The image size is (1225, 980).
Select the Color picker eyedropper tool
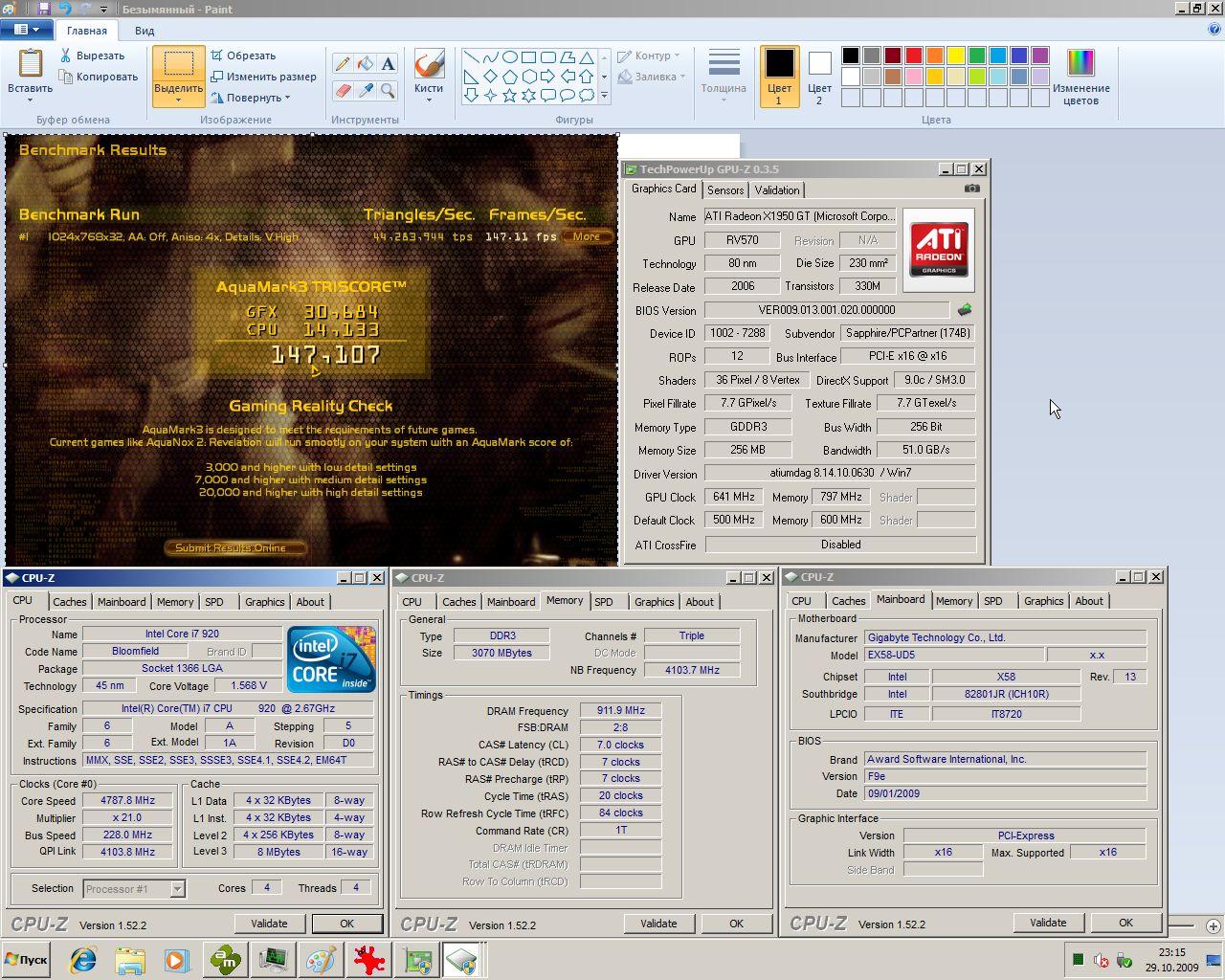click(365, 90)
